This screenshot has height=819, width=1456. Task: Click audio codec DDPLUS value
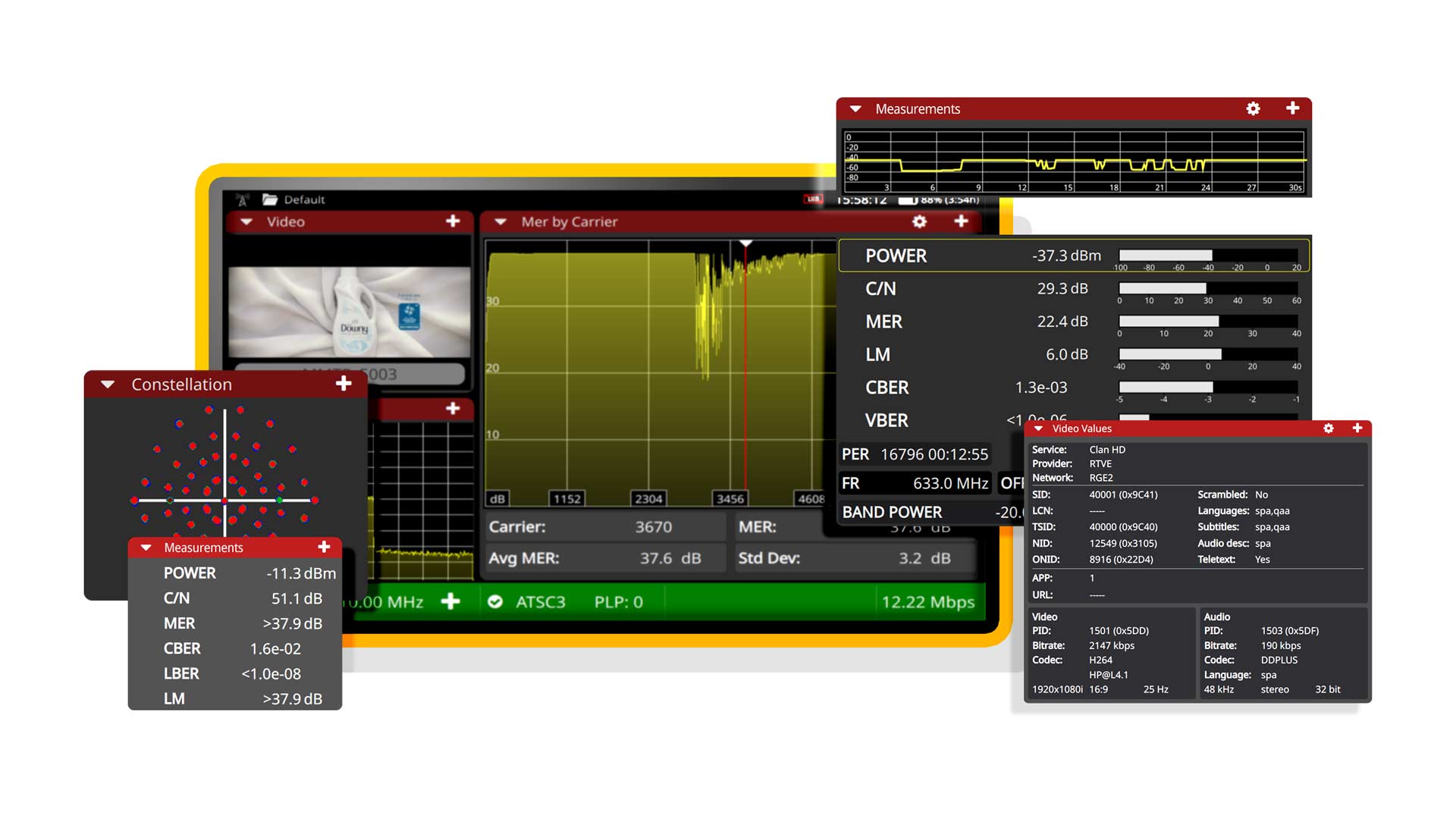1279,660
